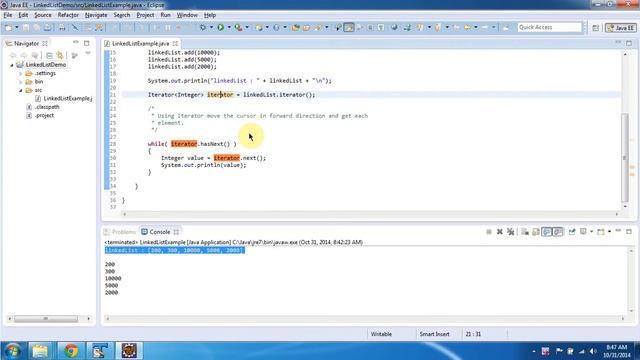640x360 pixels.
Task: Run the program with the green Run button
Action: [x=220, y=27]
